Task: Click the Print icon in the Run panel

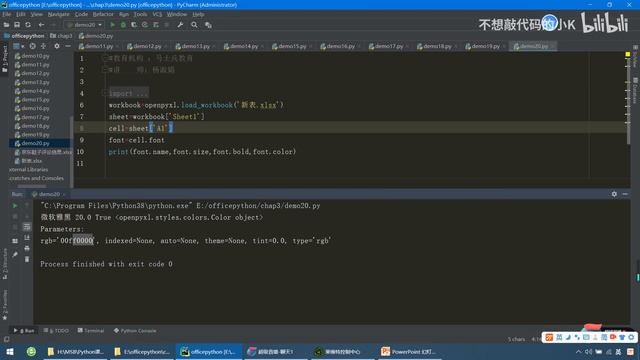Action: [27, 248]
